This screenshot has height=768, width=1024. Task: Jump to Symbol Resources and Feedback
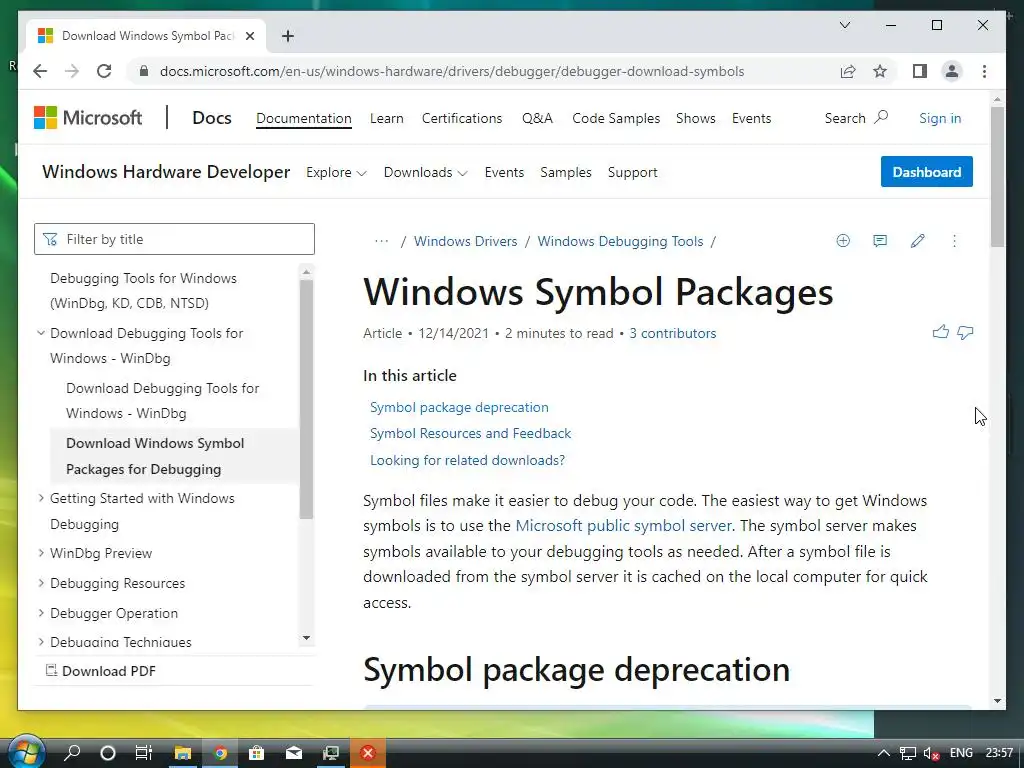[470, 433]
